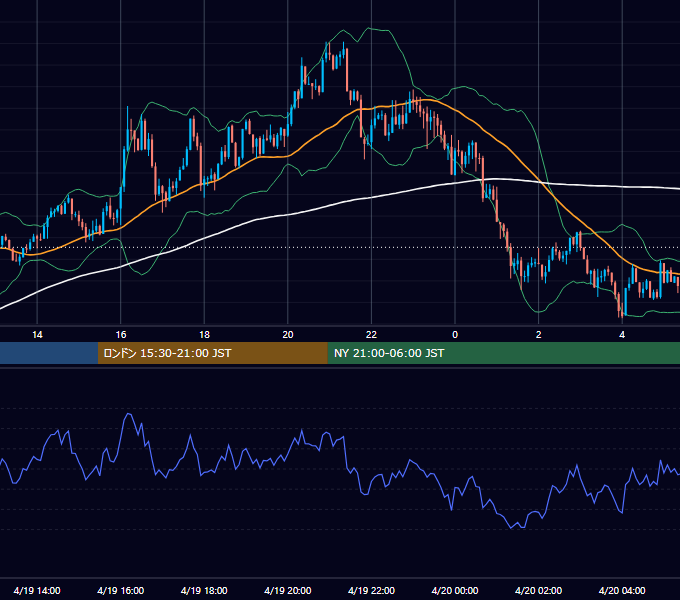Click the 16 hour axis label
Image resolution: width=680 pixels, height=600 pixels.
click(x=121, y=335)
